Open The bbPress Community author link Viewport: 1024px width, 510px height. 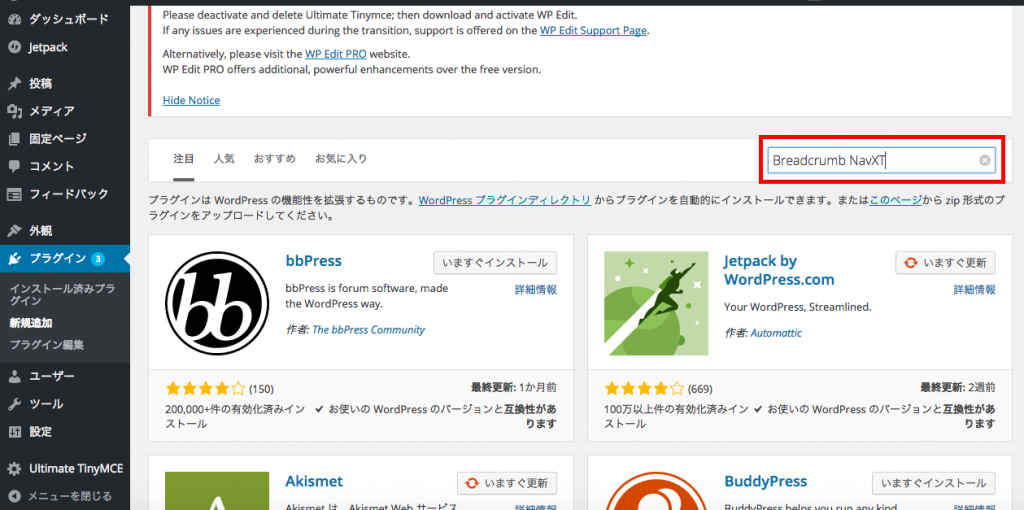(x=369, y=330)
